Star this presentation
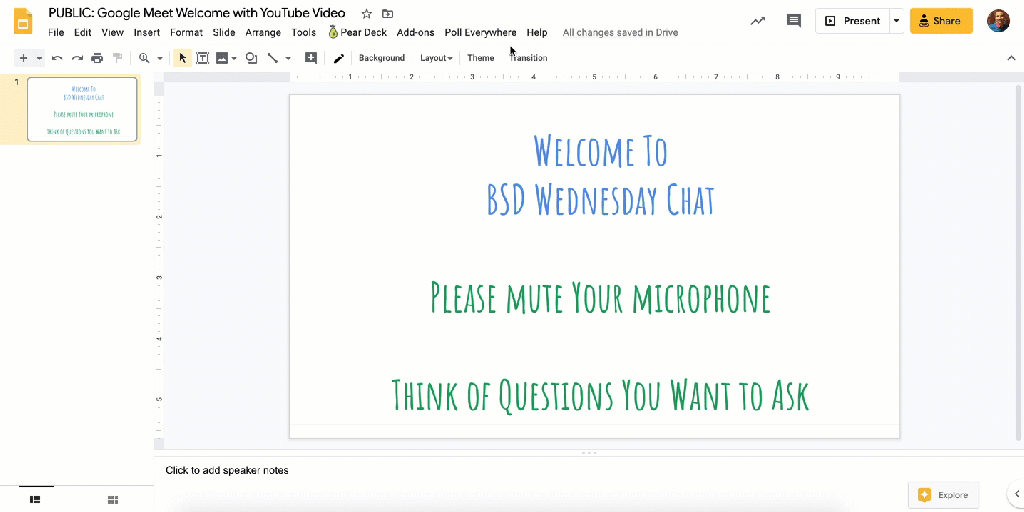This screenshot has height=512, width=1024. pos(367,14)
